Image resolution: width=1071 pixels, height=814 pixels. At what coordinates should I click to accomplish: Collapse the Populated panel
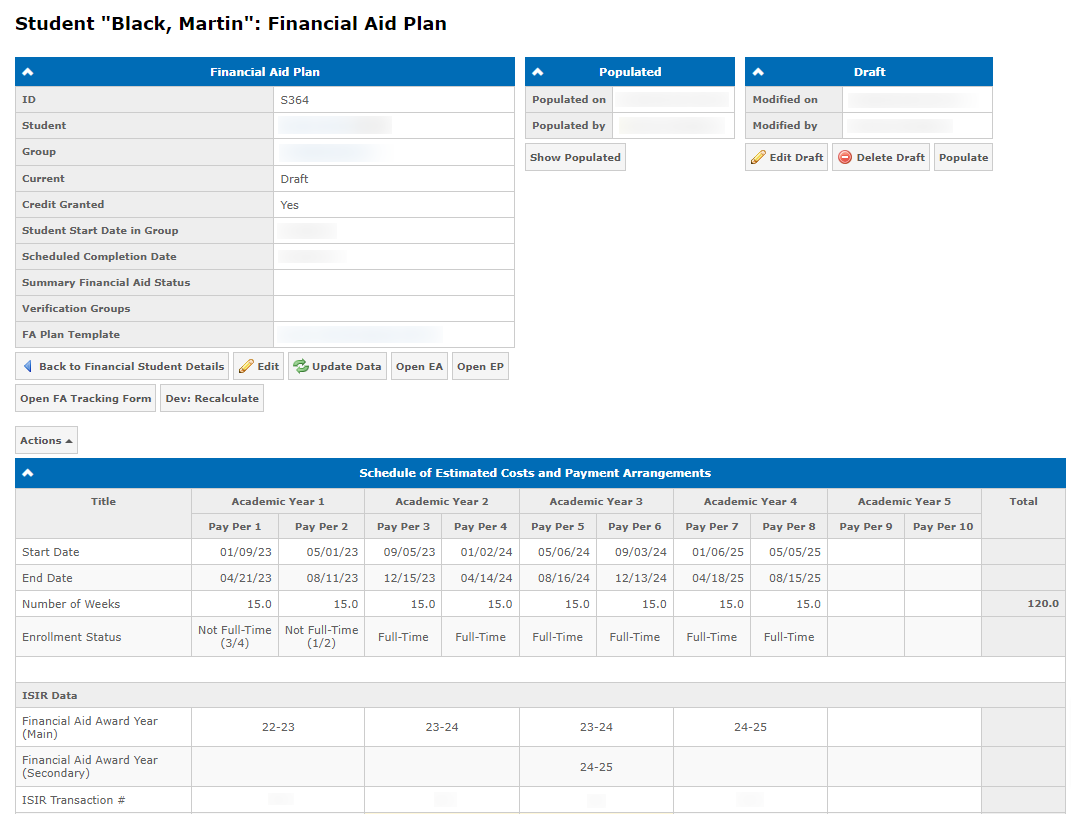coord(538,72)
